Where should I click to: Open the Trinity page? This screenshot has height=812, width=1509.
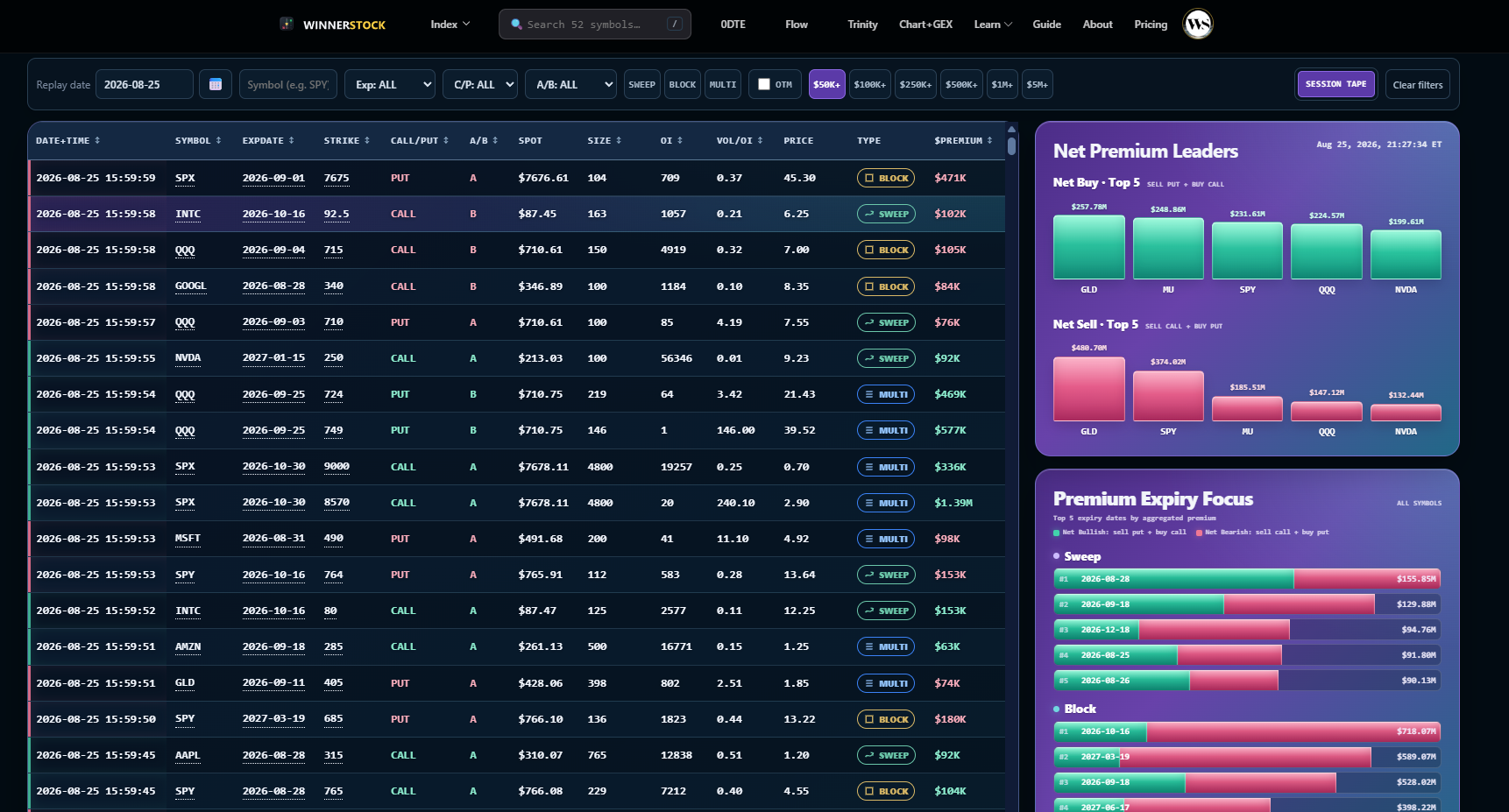coord(862,25)
